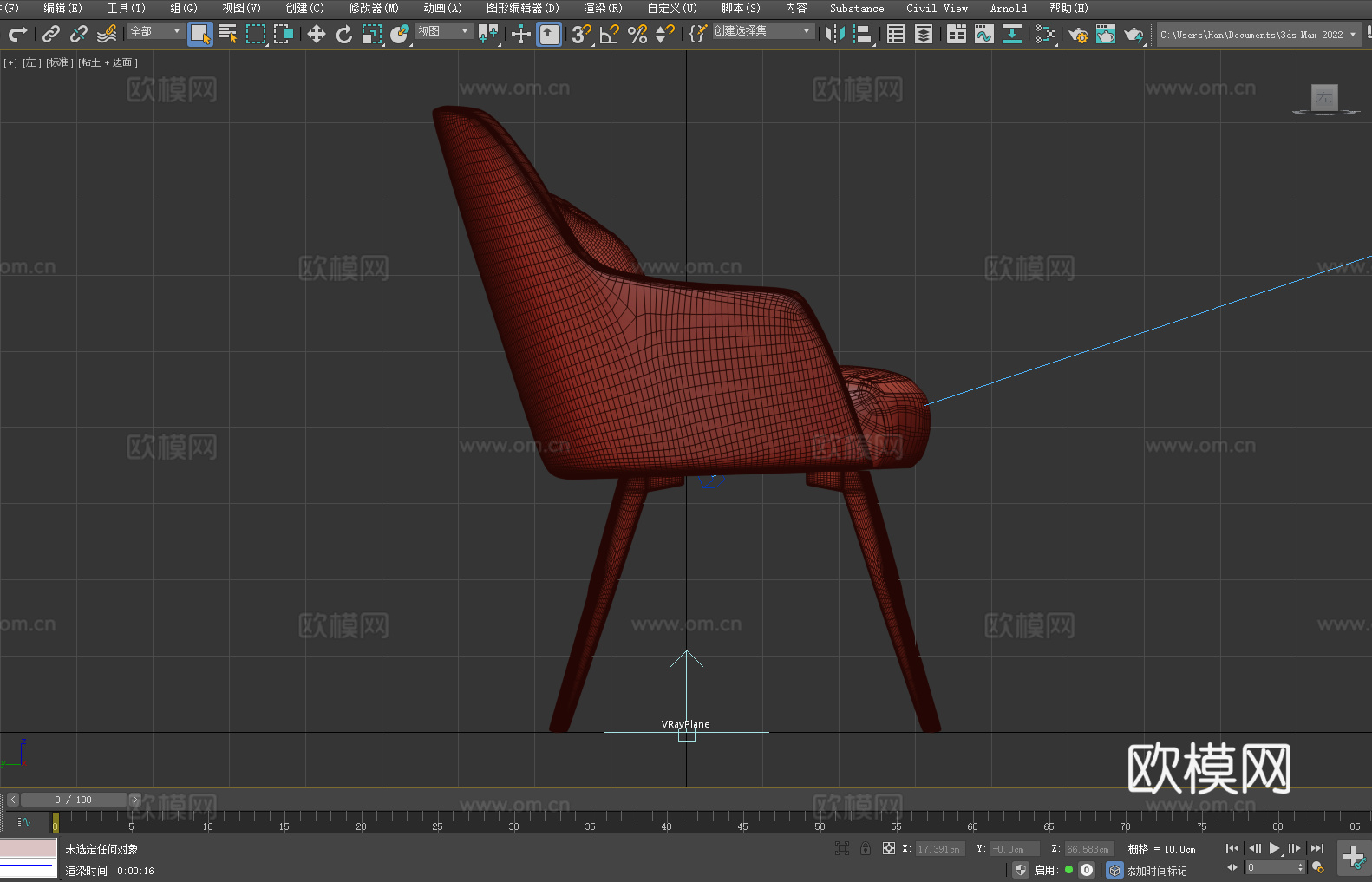The width and height of the screenshot is (1372, 882).
Task: Open 工具(T) menu
Action: tap(126, 8)
